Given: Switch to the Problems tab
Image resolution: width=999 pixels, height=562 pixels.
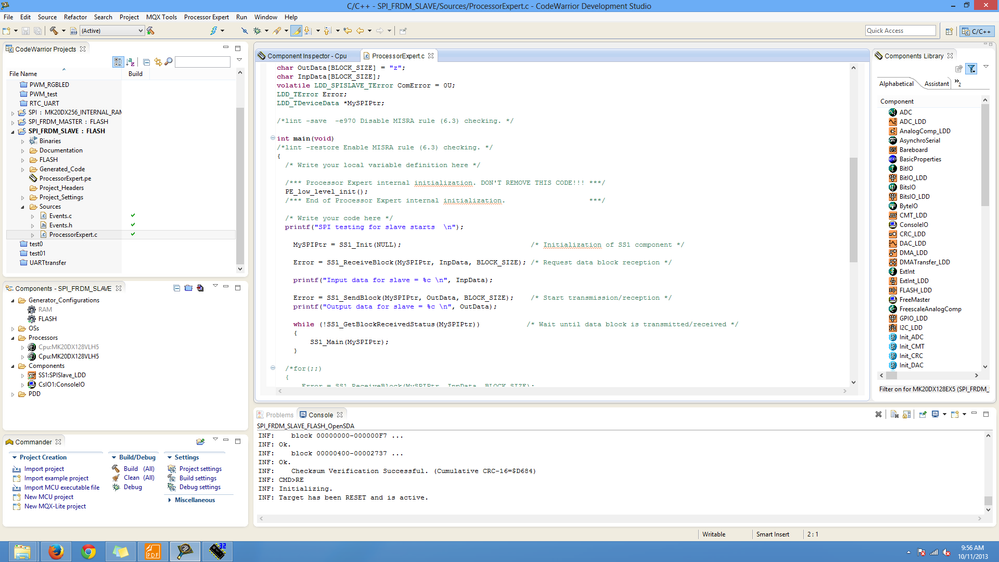Looking at the screenshot, I should [x=275, y=415].
